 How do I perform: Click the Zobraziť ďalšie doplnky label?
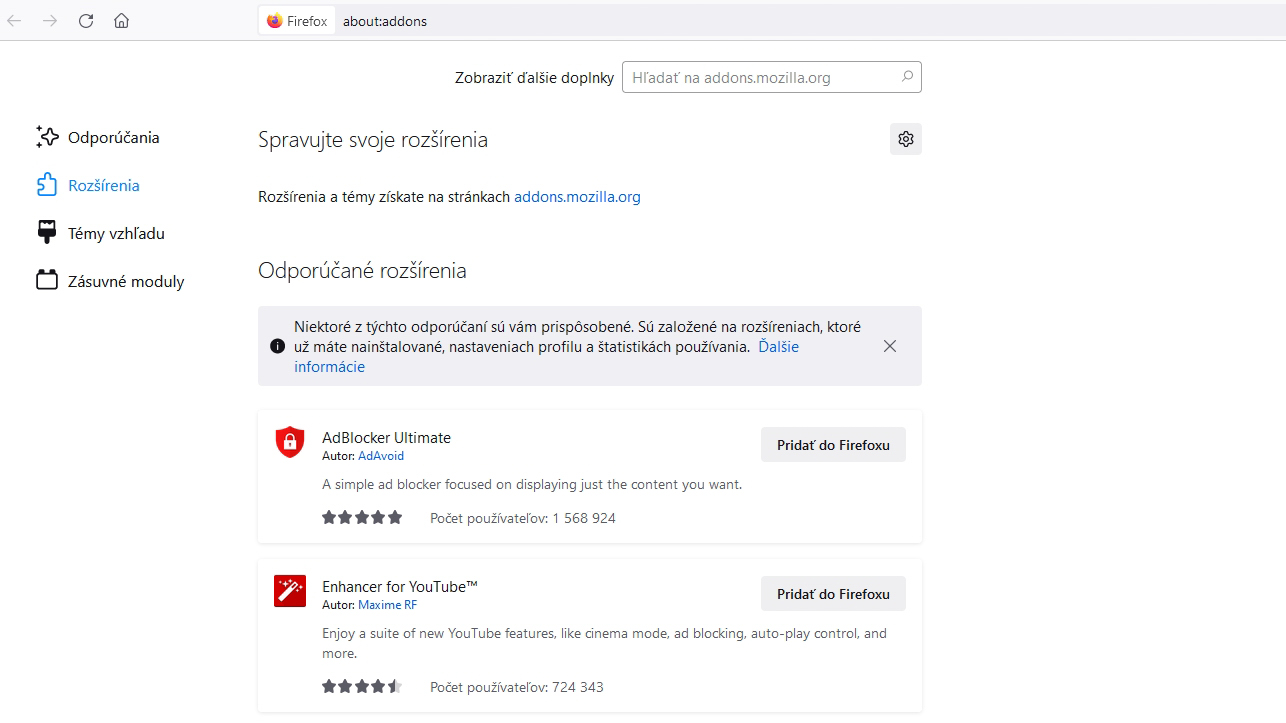[534, 77]
